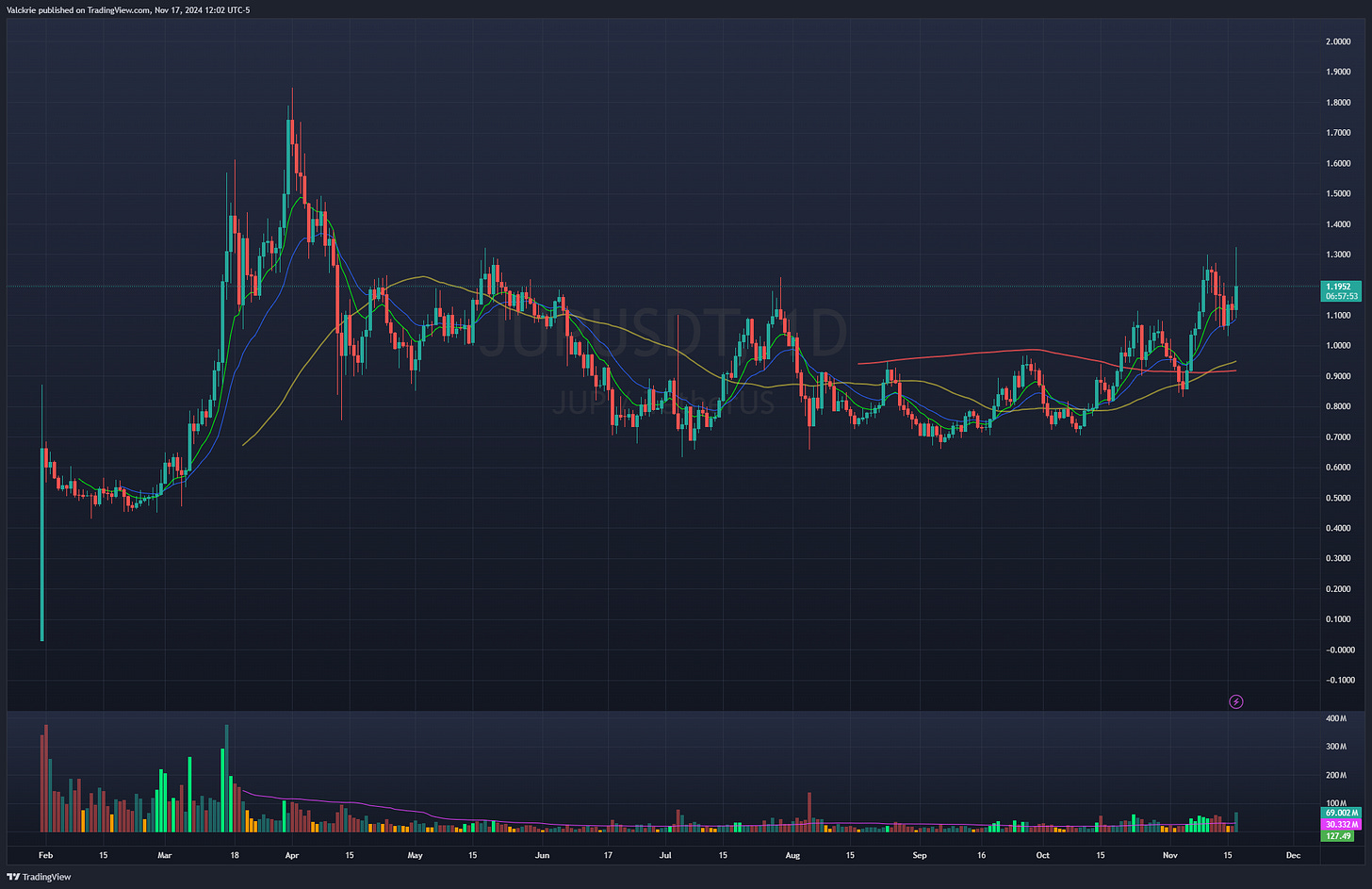Click the 0.7000 price axis label

click(x=1338, y=437)
